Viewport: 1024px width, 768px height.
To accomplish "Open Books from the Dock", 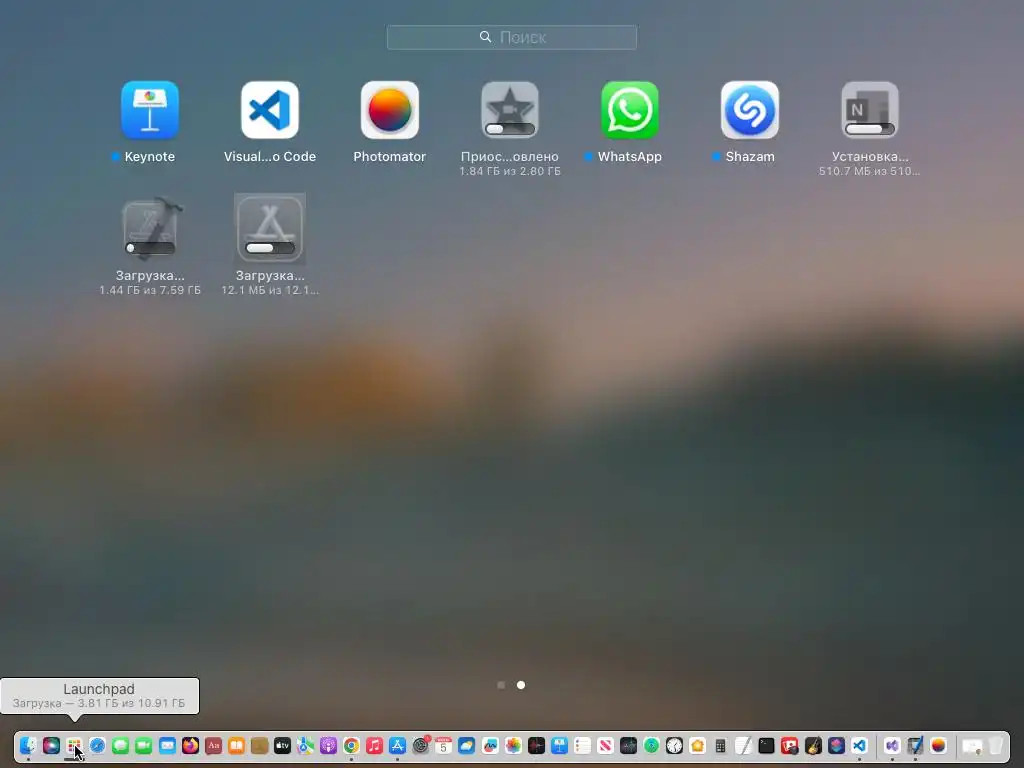I will pos(236,745).
